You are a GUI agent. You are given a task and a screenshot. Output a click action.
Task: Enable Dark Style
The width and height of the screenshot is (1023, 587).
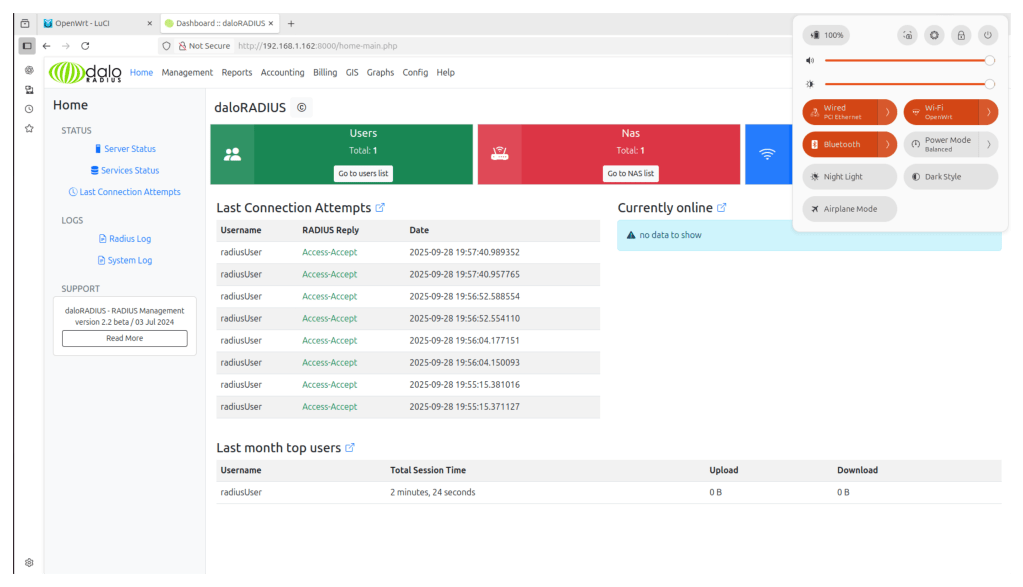[x=950, y=177]
